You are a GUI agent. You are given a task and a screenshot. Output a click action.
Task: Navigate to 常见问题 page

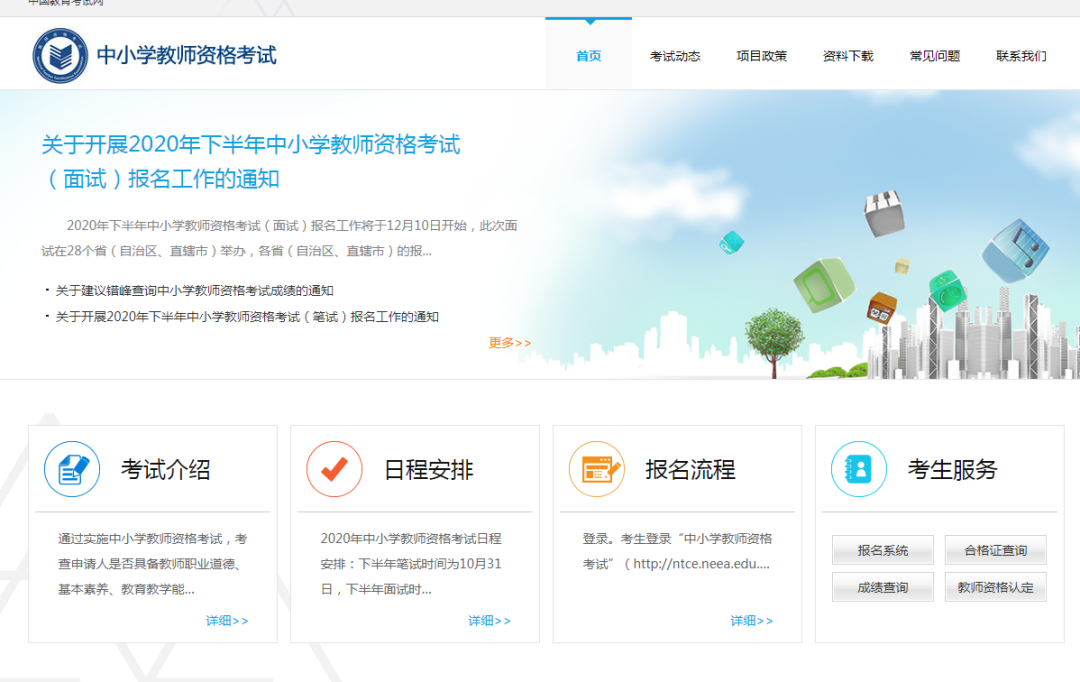point(934,56)
